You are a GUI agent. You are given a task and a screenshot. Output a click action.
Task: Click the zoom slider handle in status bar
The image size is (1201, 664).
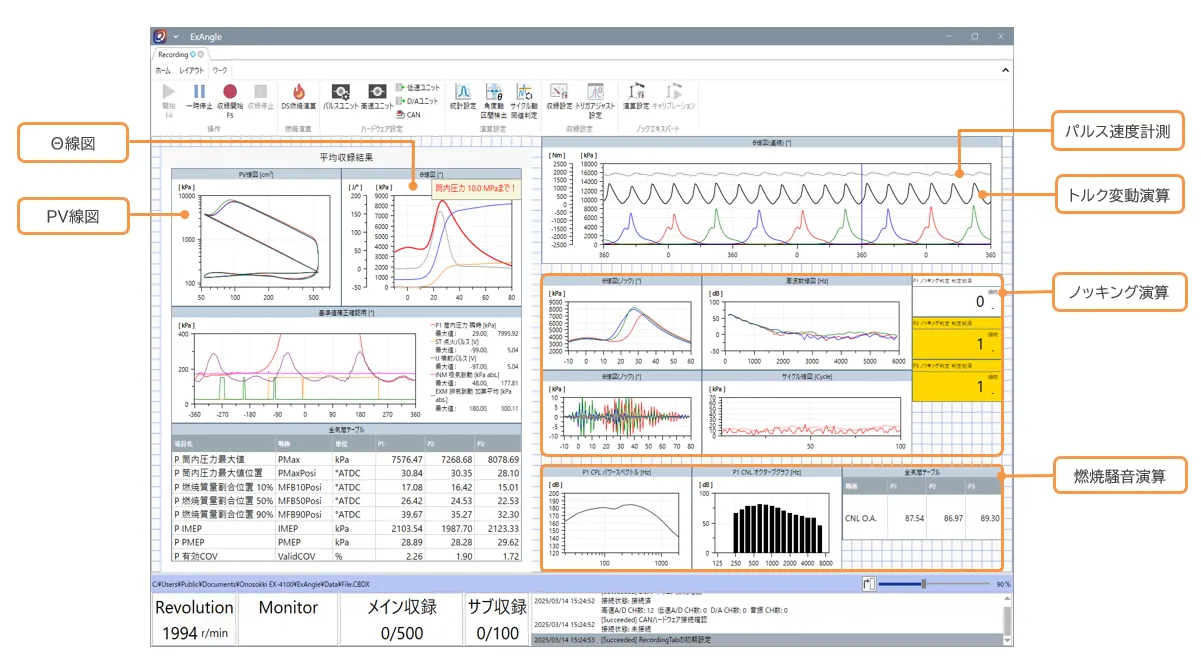pos(924,583)
